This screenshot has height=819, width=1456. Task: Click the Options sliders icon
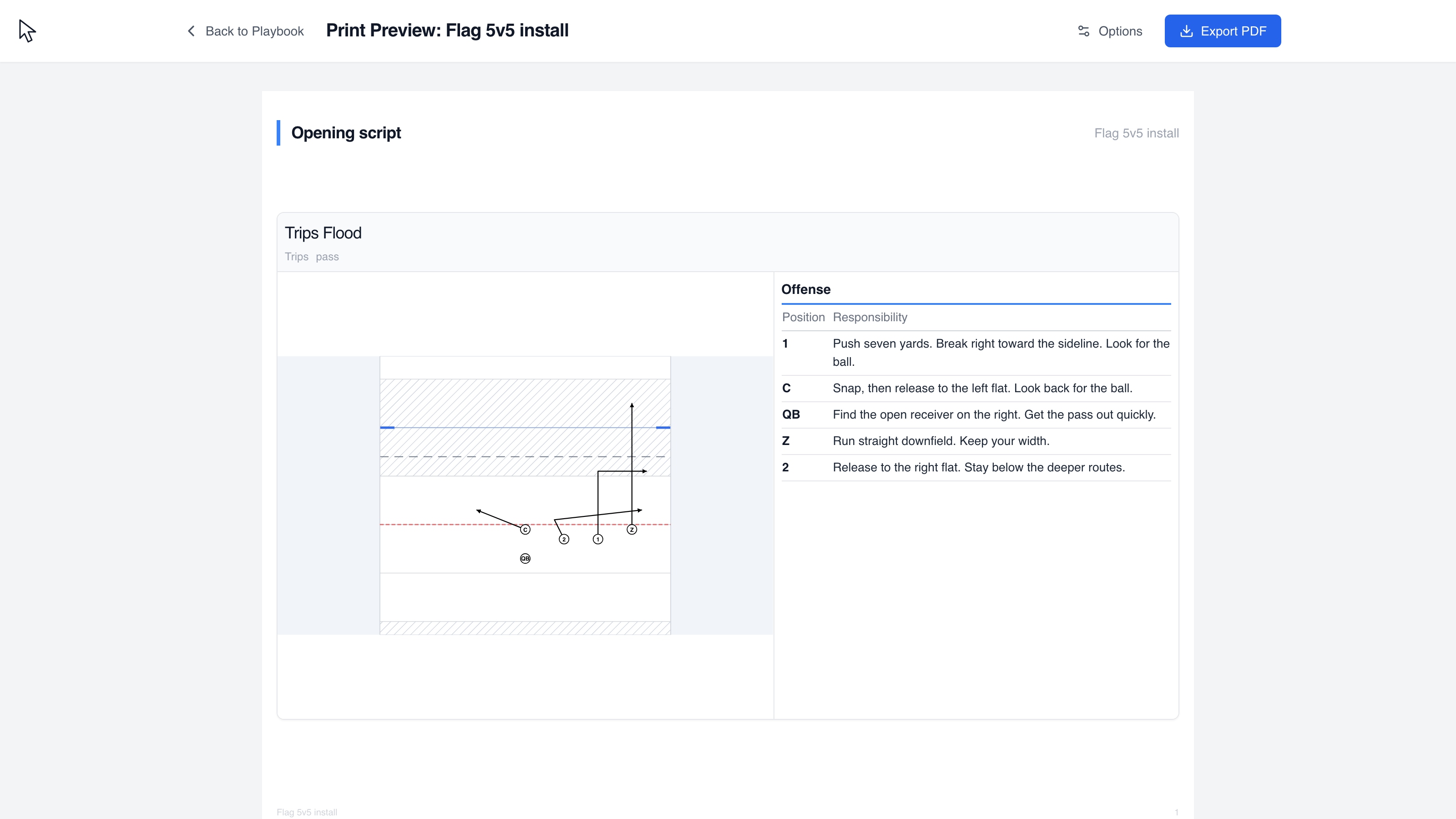(1083, 31)
